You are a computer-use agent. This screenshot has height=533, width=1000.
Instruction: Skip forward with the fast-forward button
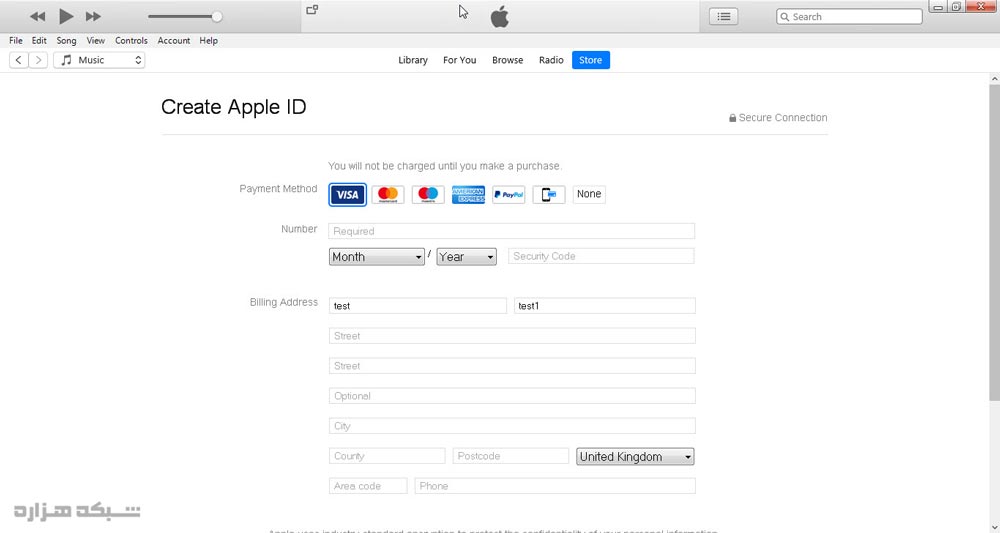pyautogui.click(x=93, y=17)
